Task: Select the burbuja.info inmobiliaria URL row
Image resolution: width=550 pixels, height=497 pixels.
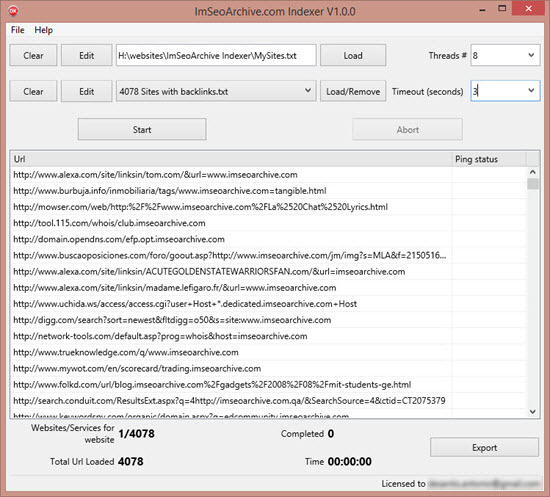Action: [268, 191]
